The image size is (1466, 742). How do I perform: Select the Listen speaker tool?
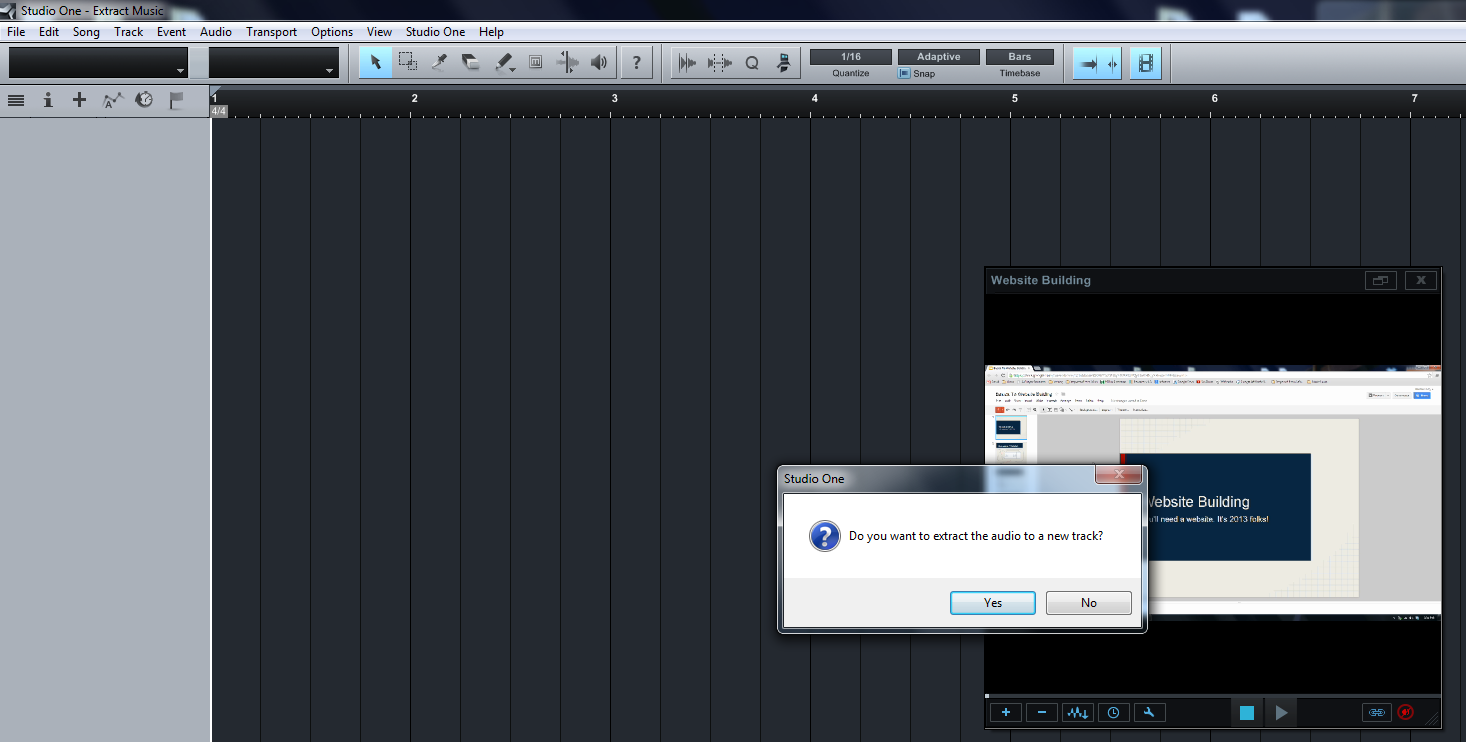point(599,63)
